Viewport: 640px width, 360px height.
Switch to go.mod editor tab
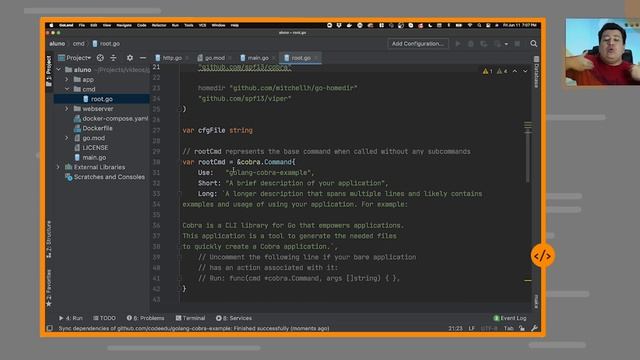(x=214, y=58)
